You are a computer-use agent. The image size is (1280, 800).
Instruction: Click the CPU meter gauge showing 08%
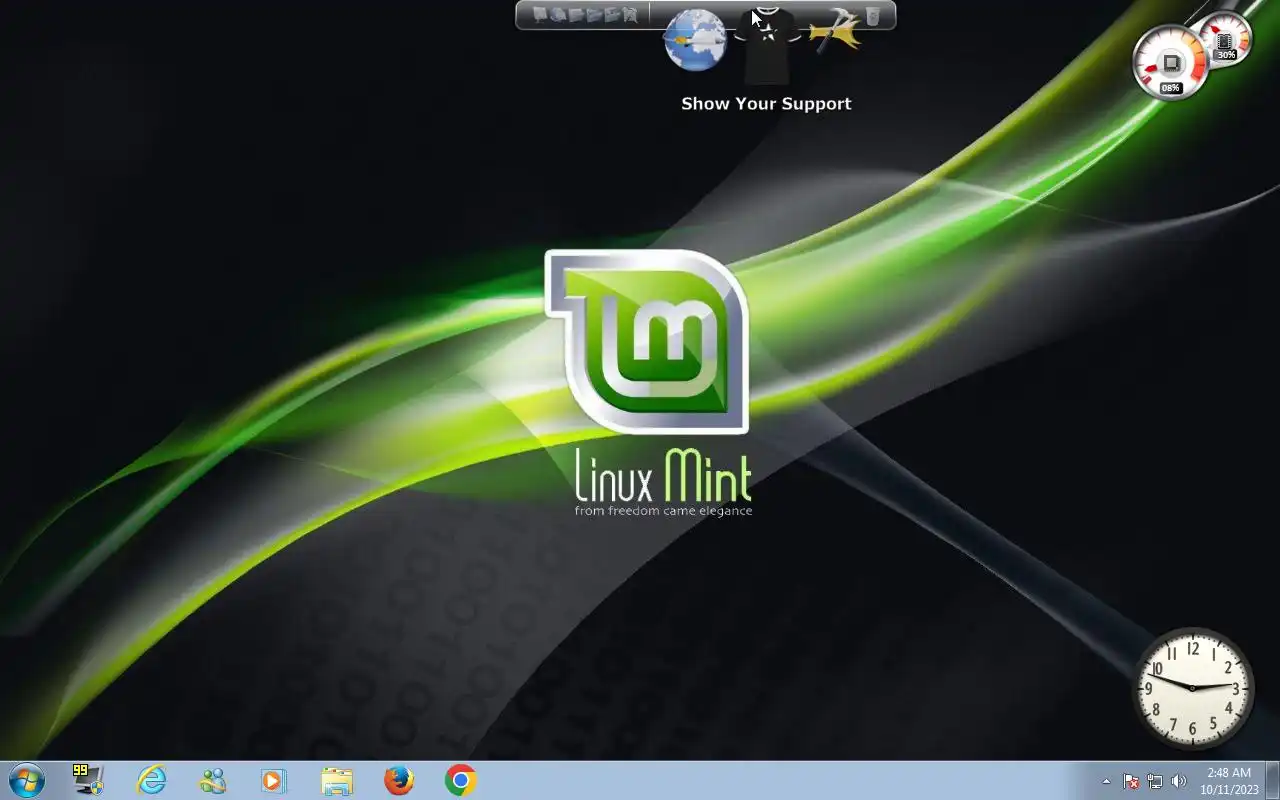pyautogui.click(x=1171, y=63)
